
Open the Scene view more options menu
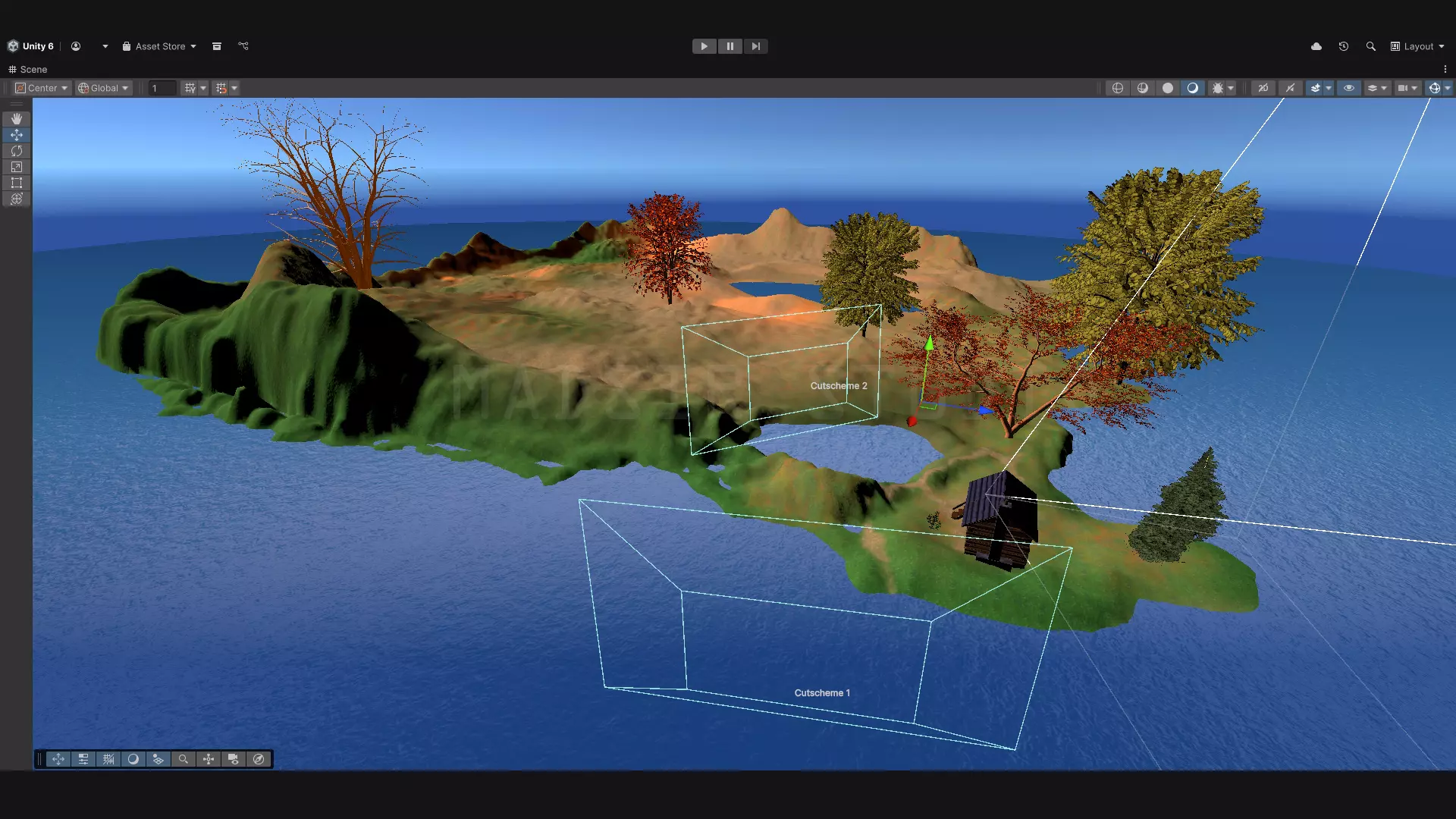(1445, 69)
